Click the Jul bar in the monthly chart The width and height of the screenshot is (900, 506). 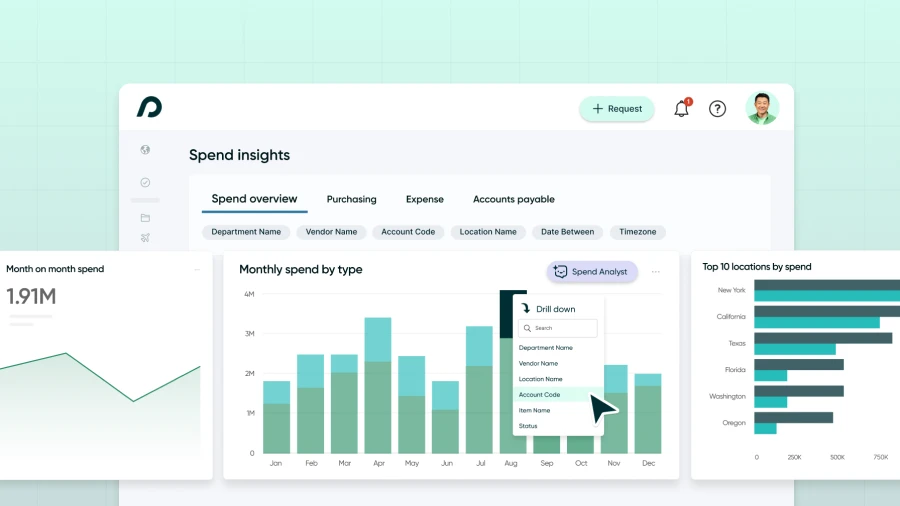coord(479,390)
